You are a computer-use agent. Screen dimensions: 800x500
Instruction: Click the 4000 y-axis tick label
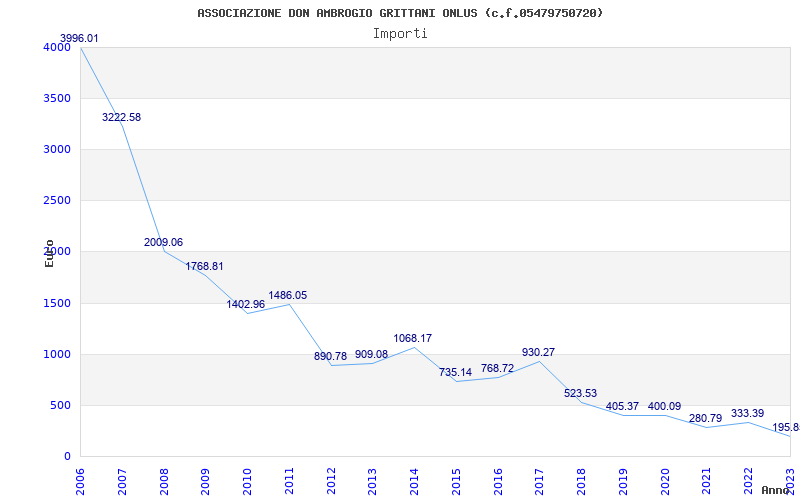56,47
